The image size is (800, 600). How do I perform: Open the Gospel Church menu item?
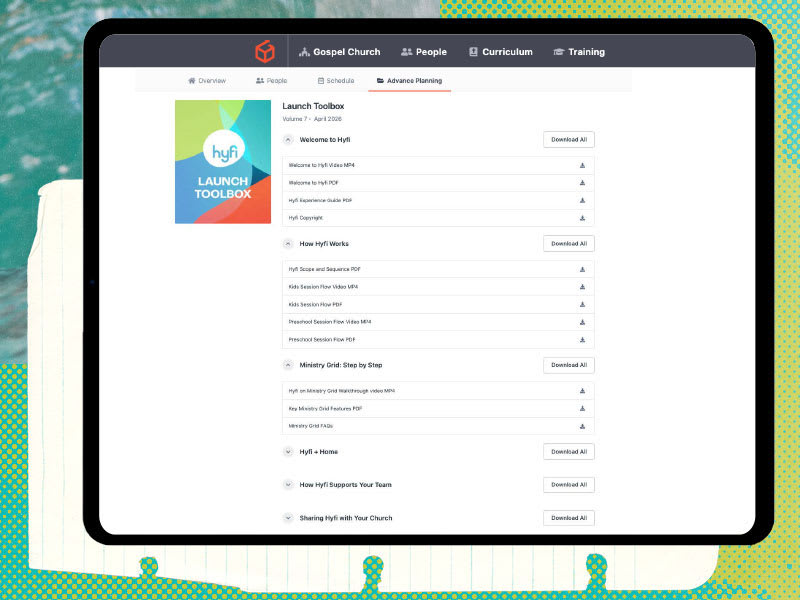pyautogui.click(x=340, y=52)
